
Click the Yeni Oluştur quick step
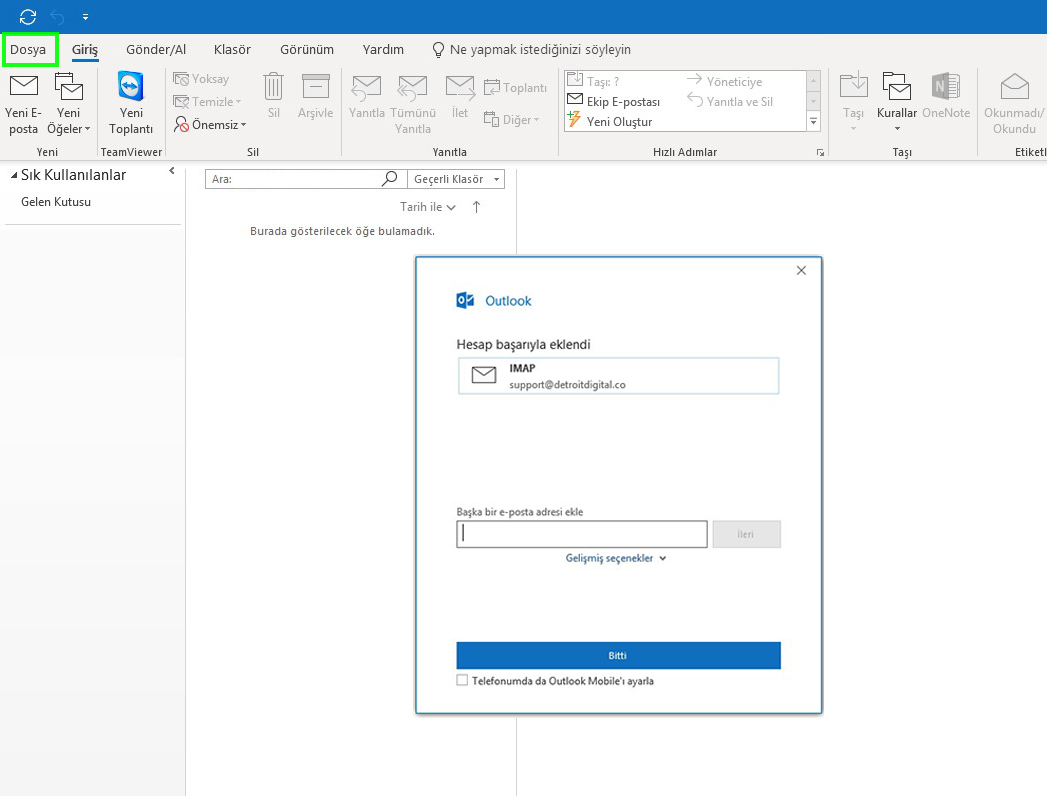612,120
